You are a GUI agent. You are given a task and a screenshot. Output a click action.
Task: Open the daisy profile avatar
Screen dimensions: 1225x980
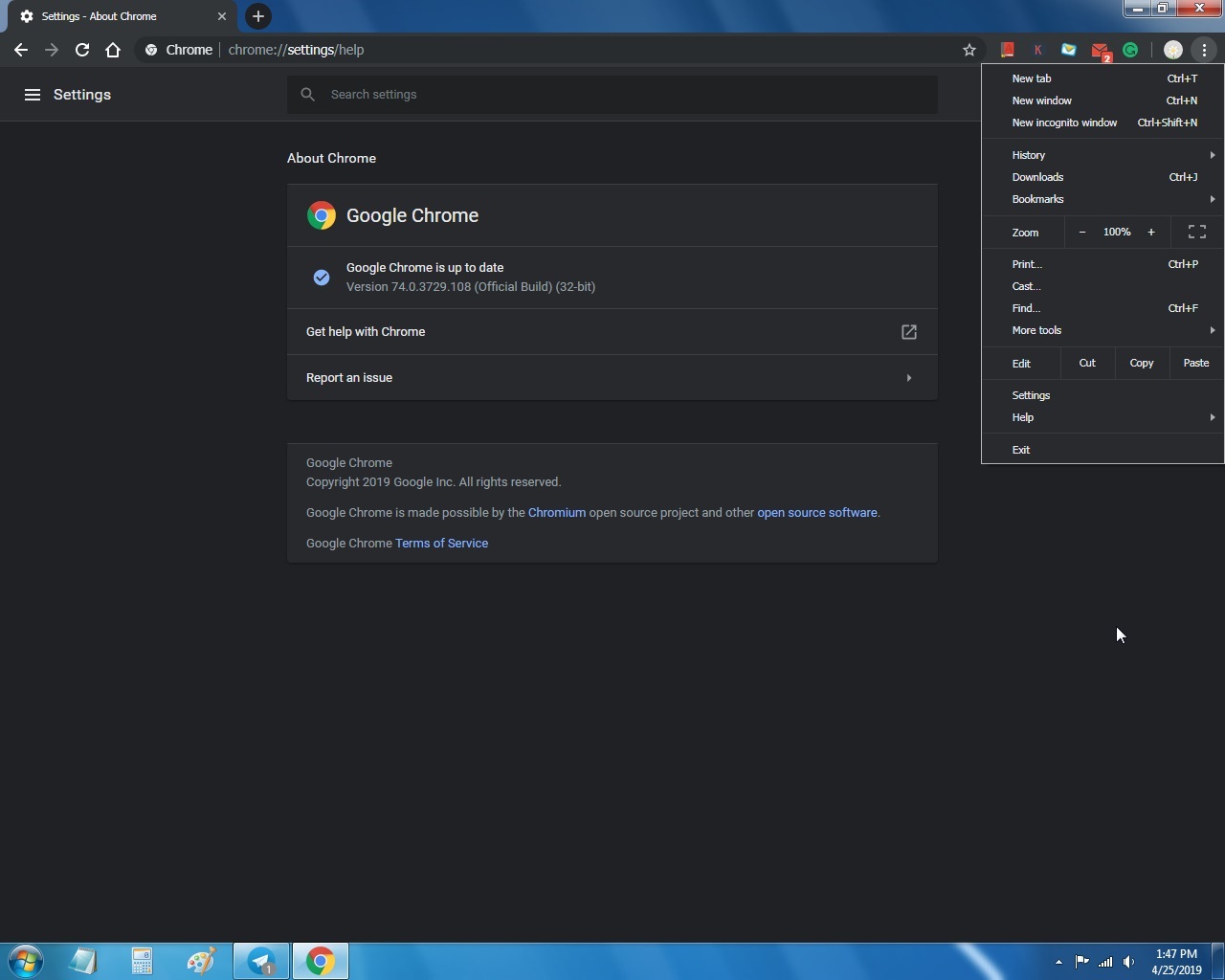pyautogui.click(x=1172, y=50)
